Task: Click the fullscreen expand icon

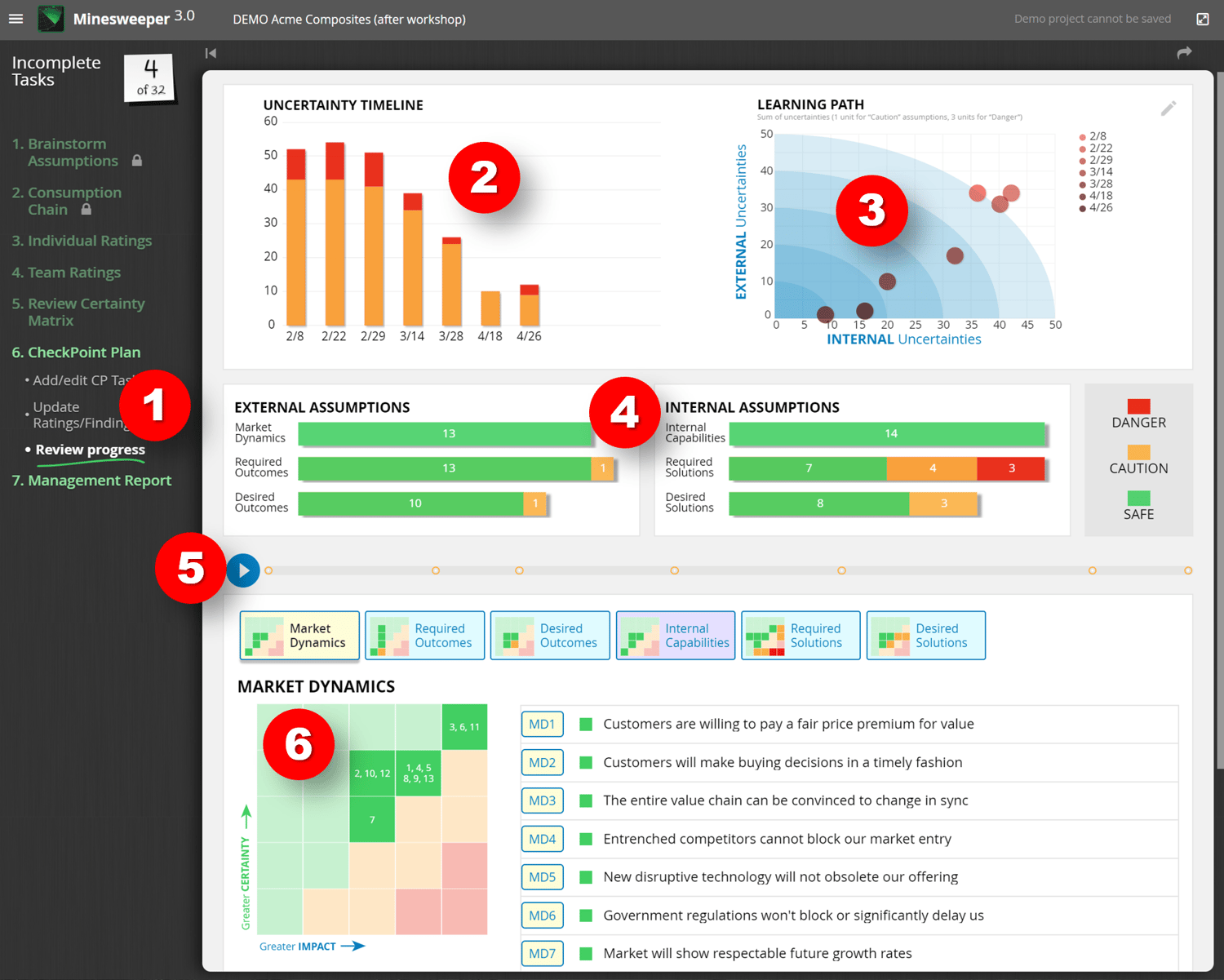Action: click(1202, 19)
